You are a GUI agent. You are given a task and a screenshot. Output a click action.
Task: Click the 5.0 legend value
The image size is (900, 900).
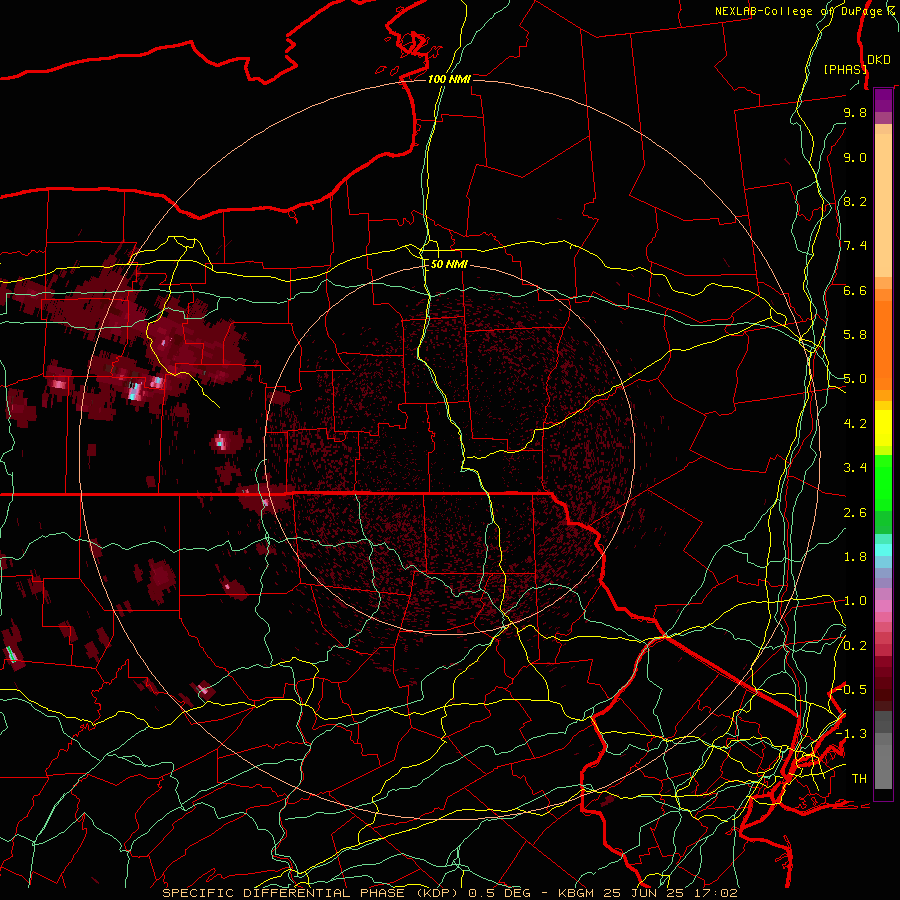[855, 379]
